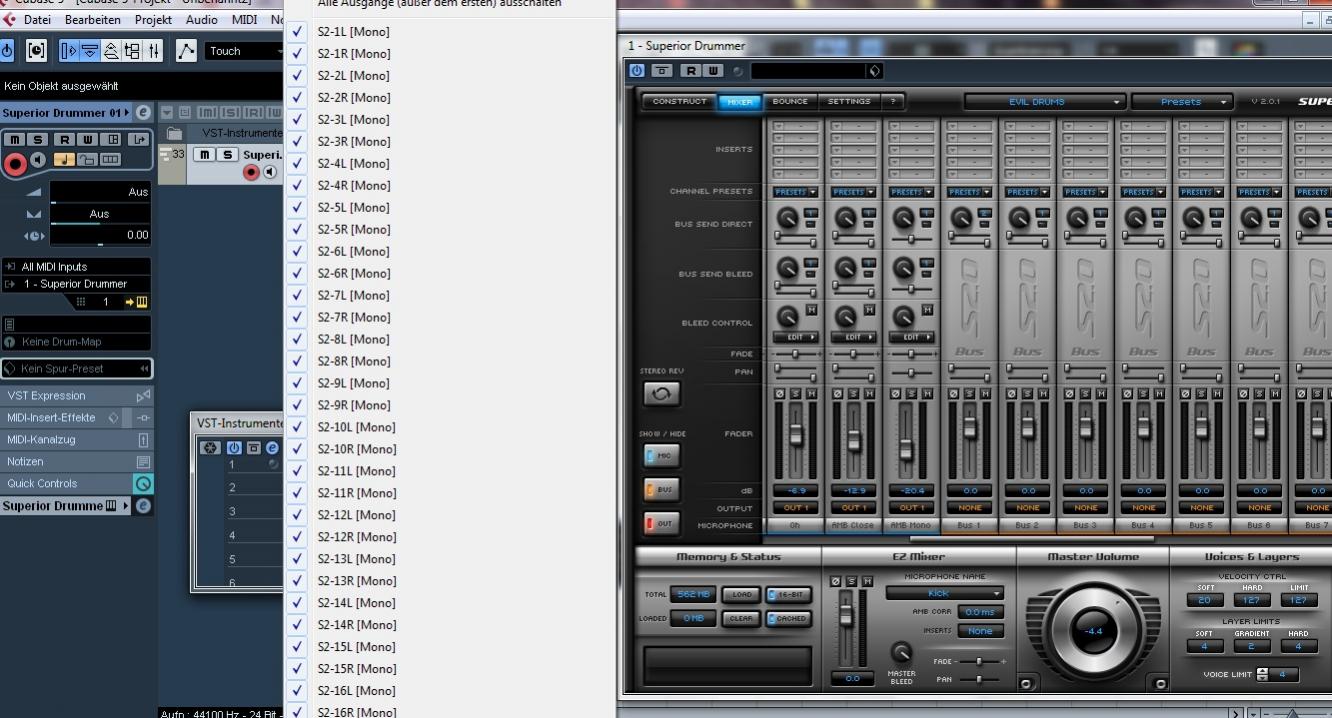Screen dimensions: 1332x718
Task: Toggle BUS channels show/hide button
Action: tap(661, 490)
